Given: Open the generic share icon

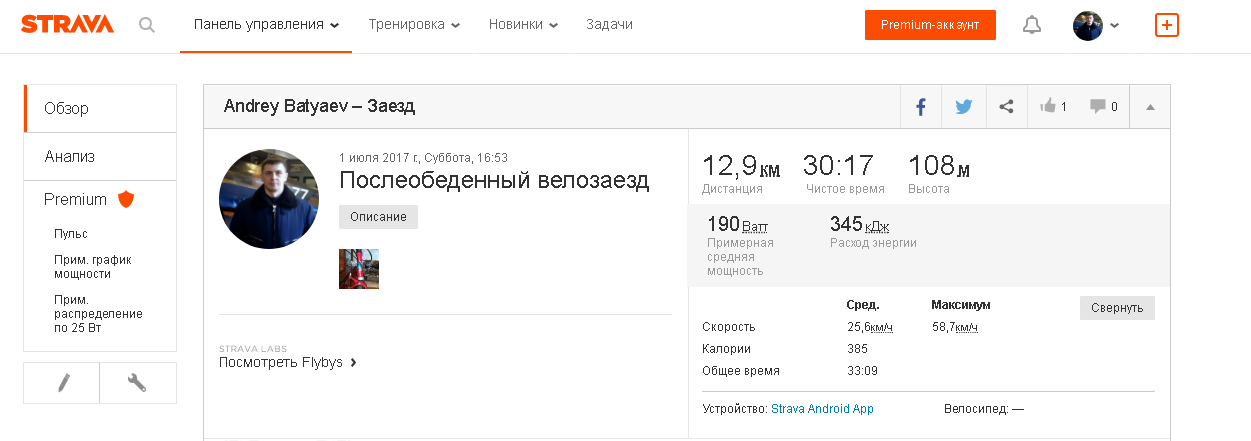Looking at the screenshot, I should point(1007,107).
